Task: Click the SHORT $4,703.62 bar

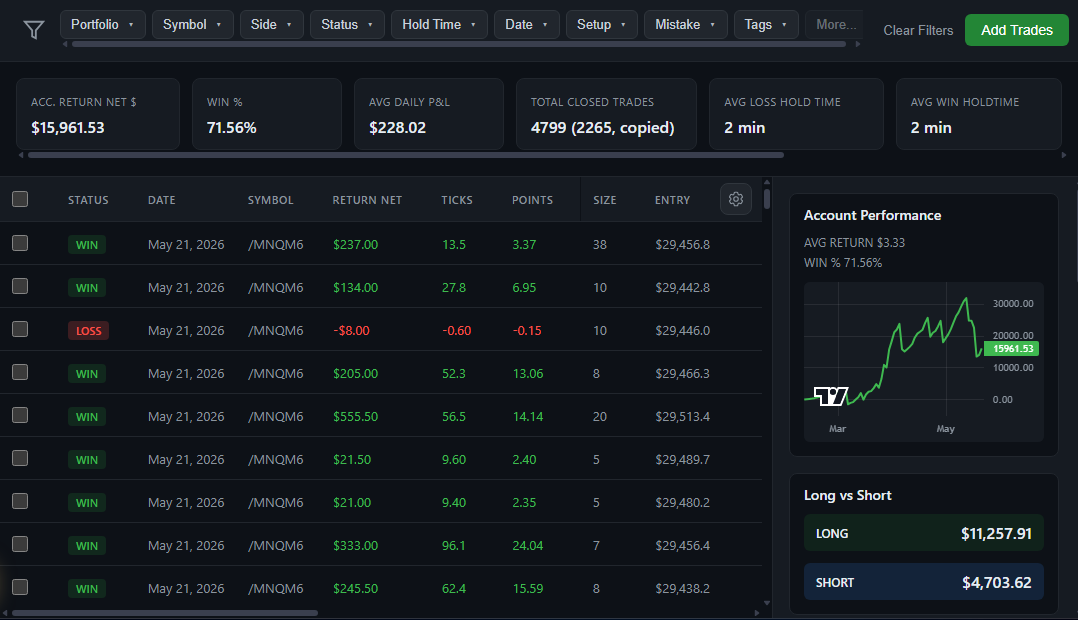Action: click(x=923, y=582)
